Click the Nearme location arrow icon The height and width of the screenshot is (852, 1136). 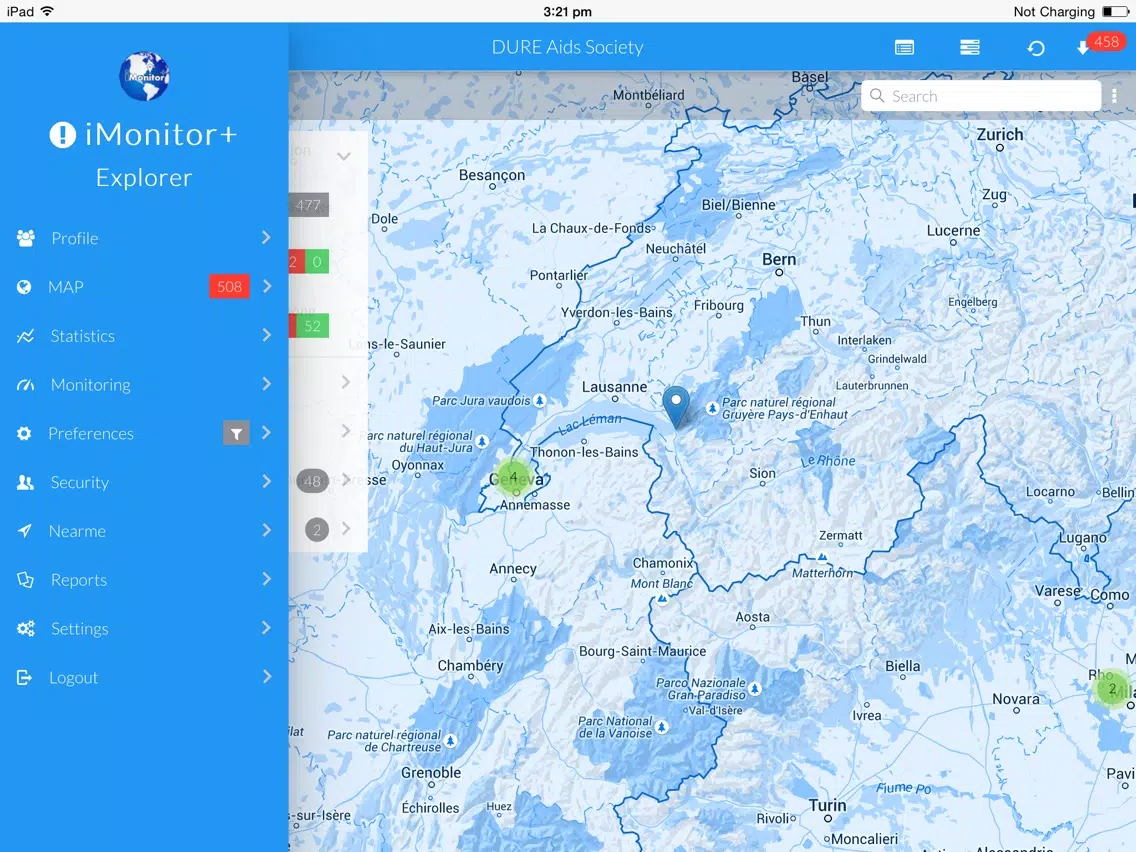25,531
